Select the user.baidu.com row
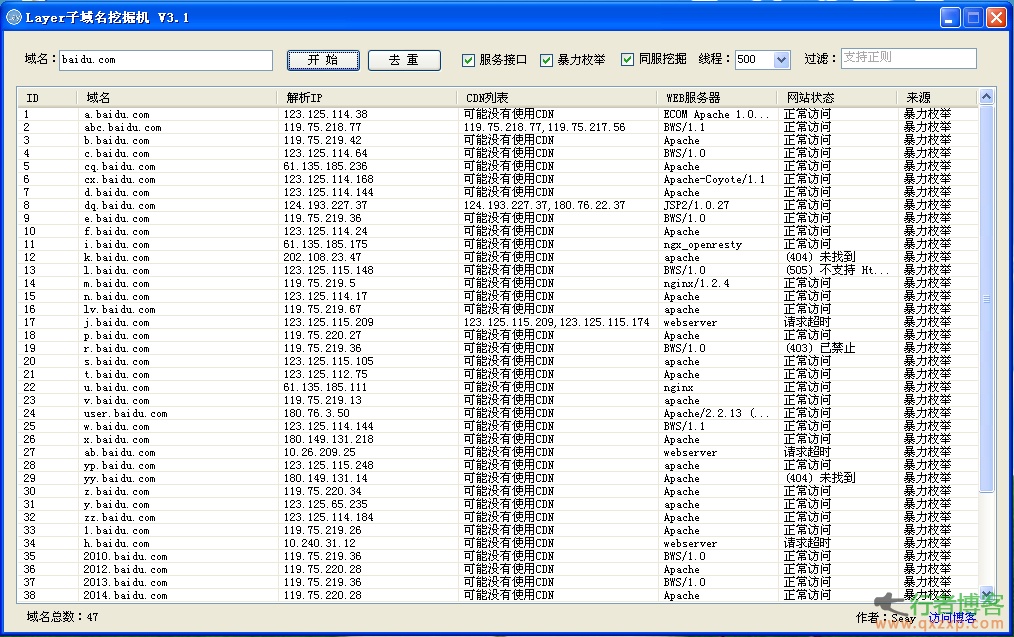 tap(498, 413)
